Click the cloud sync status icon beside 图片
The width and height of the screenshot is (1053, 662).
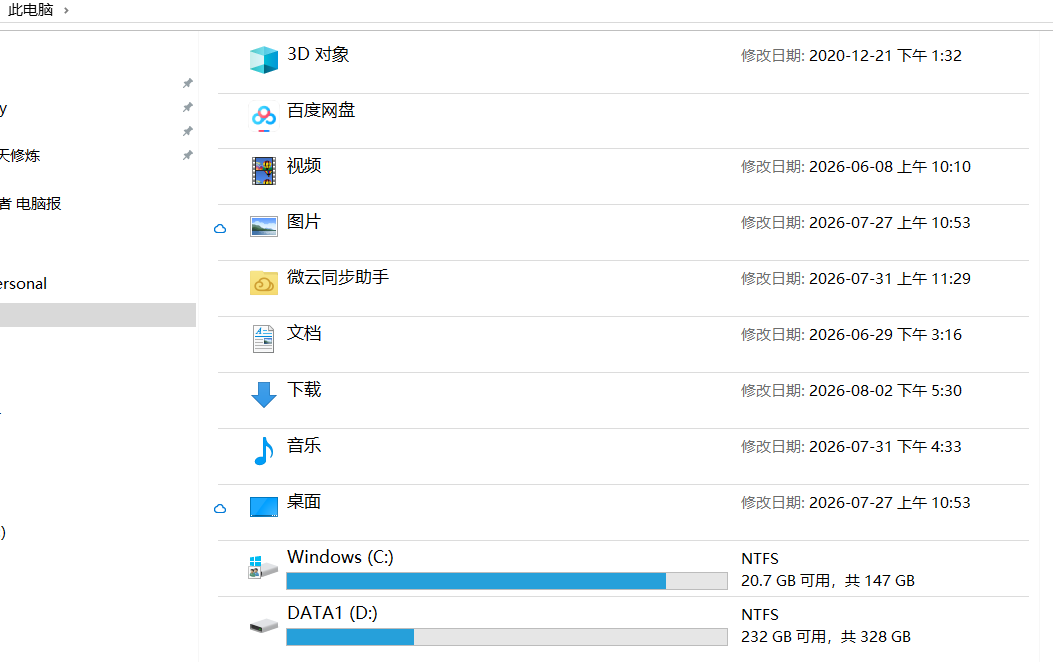(220, 229)
